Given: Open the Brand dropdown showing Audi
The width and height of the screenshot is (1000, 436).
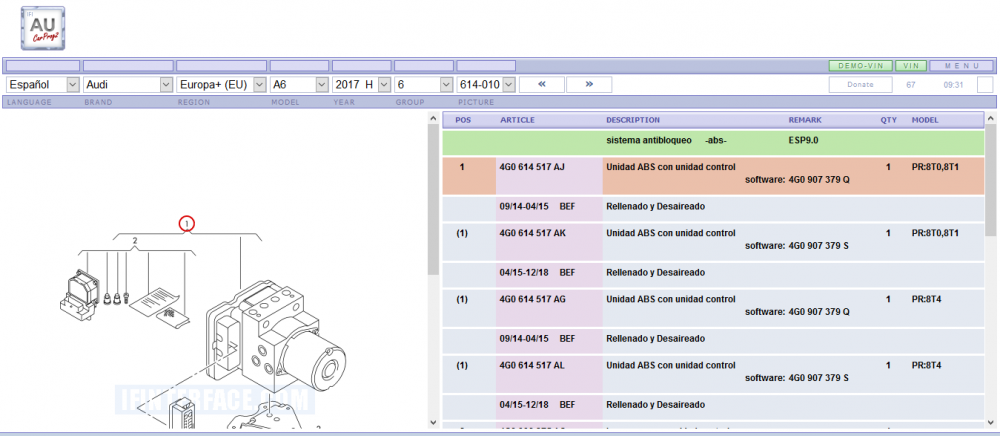Looking at the screenshot, I should [128, 84].
